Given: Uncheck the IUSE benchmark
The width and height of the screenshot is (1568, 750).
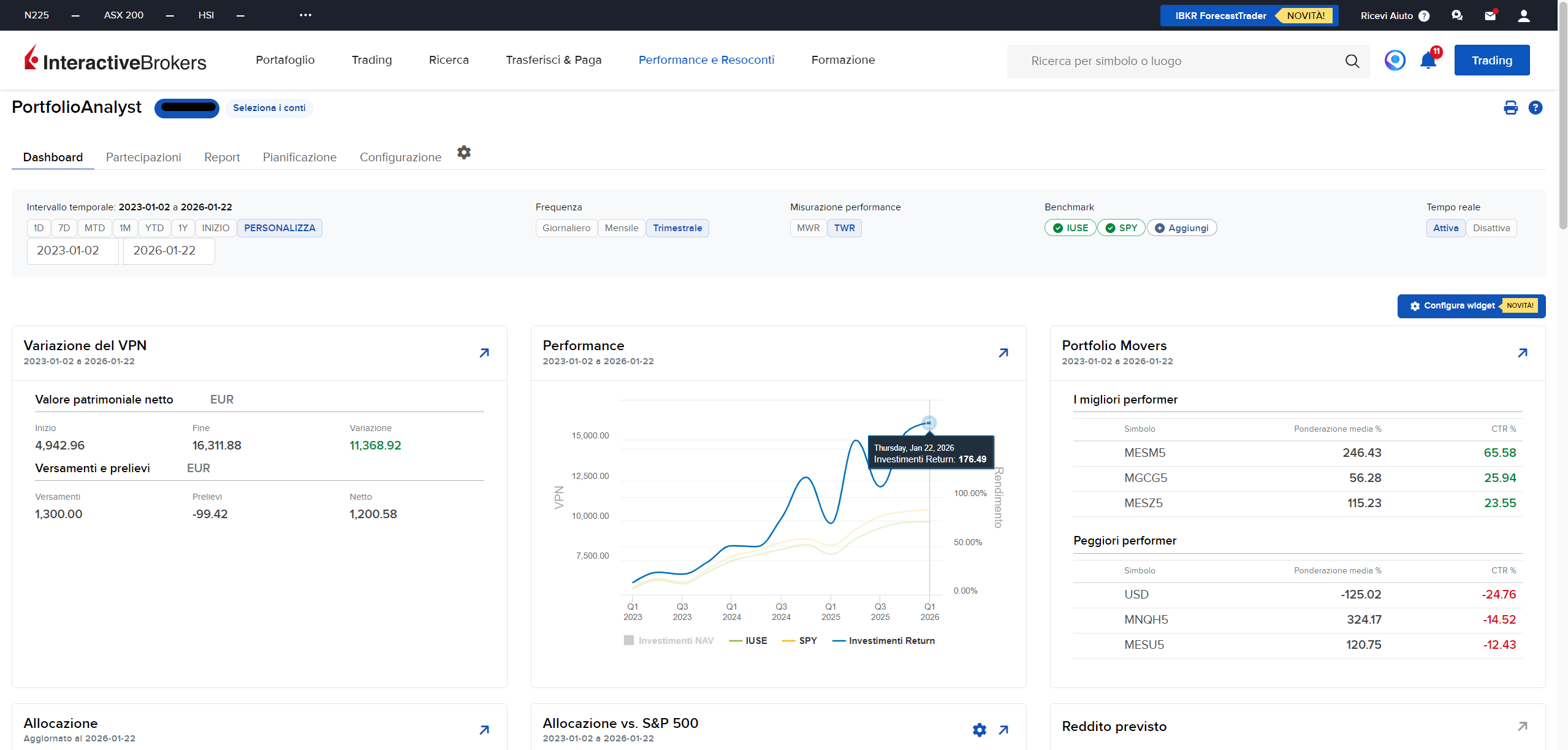Looking at the screenshot, I should pyautogui.click(x=1070, y=228).
